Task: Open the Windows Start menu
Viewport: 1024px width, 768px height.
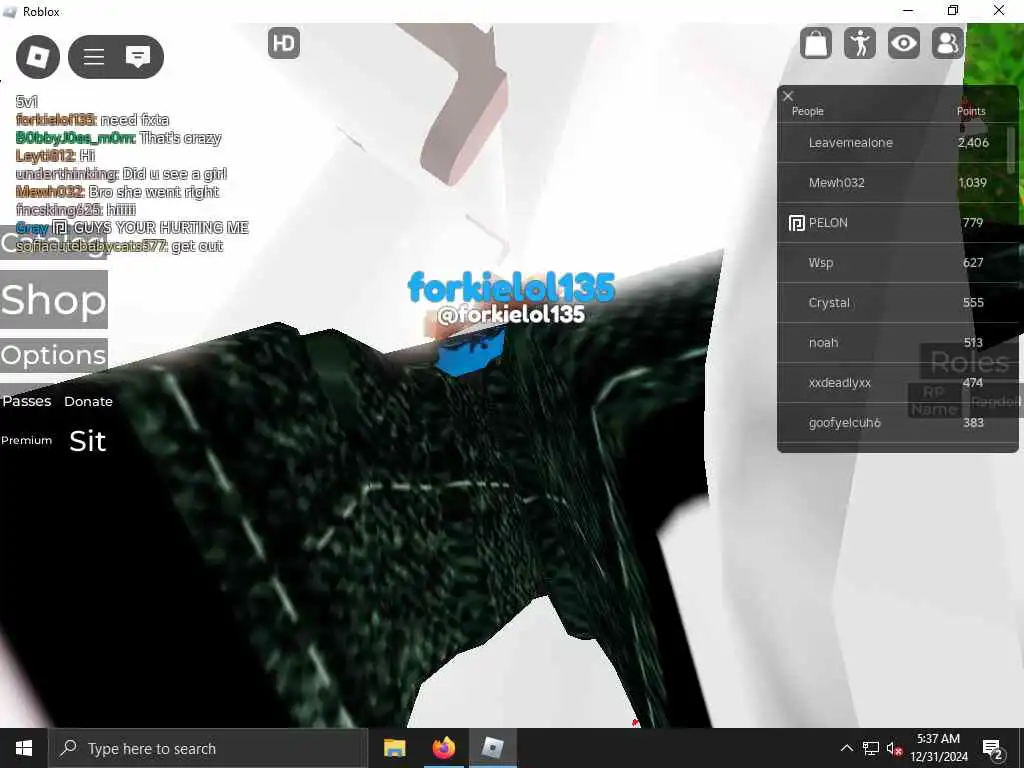Action: (24, 748)
